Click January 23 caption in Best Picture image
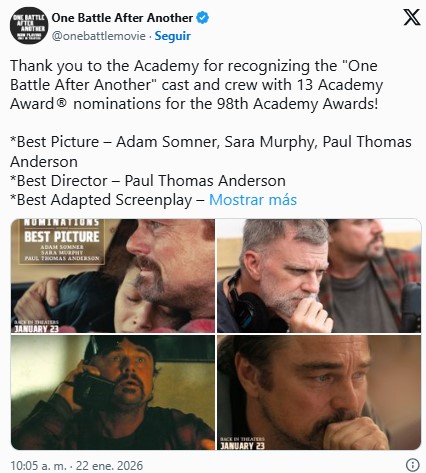Viewport: 426px width, 473px height. pos(36,327)
